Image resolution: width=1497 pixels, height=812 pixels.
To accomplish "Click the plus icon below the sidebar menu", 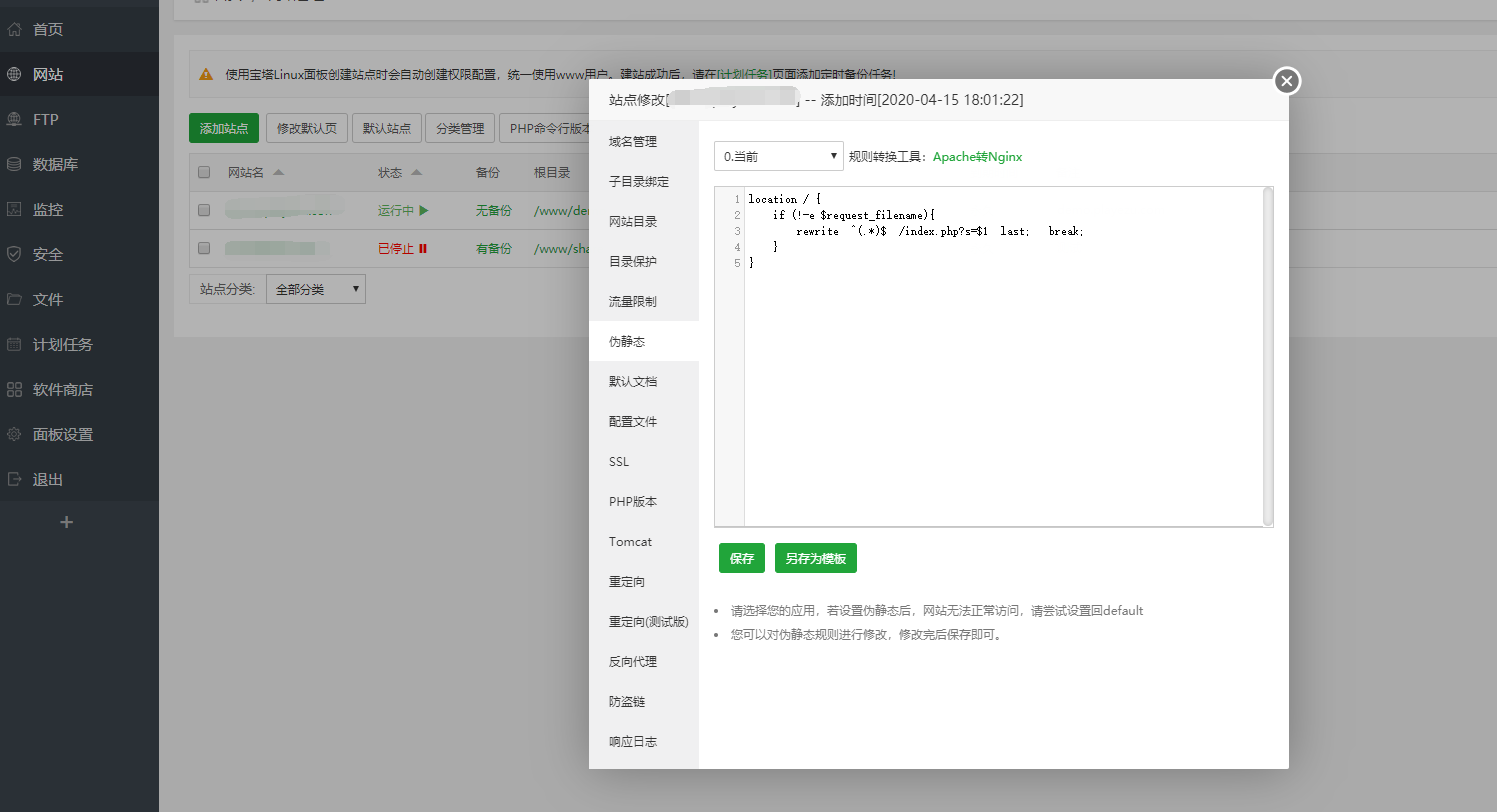I will [67, 522].
